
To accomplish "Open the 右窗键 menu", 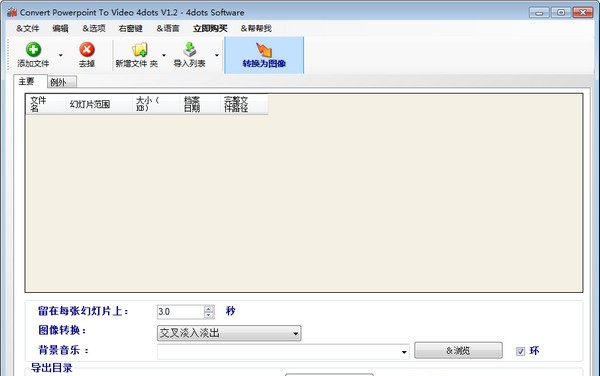I will point(130,28).
